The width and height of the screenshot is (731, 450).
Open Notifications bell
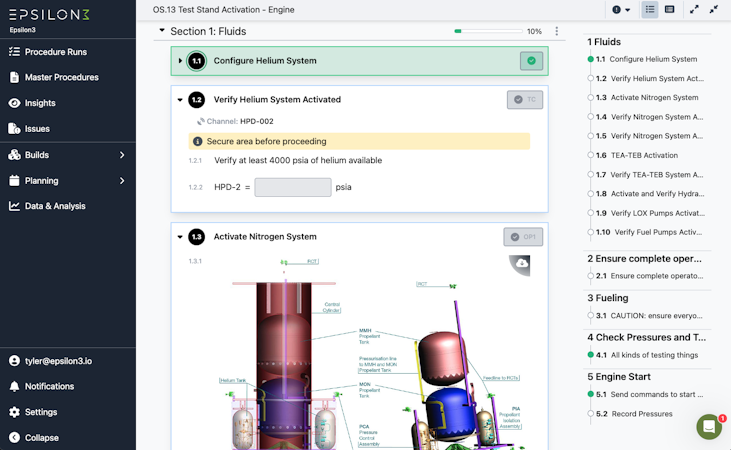[x=14, y=386]
